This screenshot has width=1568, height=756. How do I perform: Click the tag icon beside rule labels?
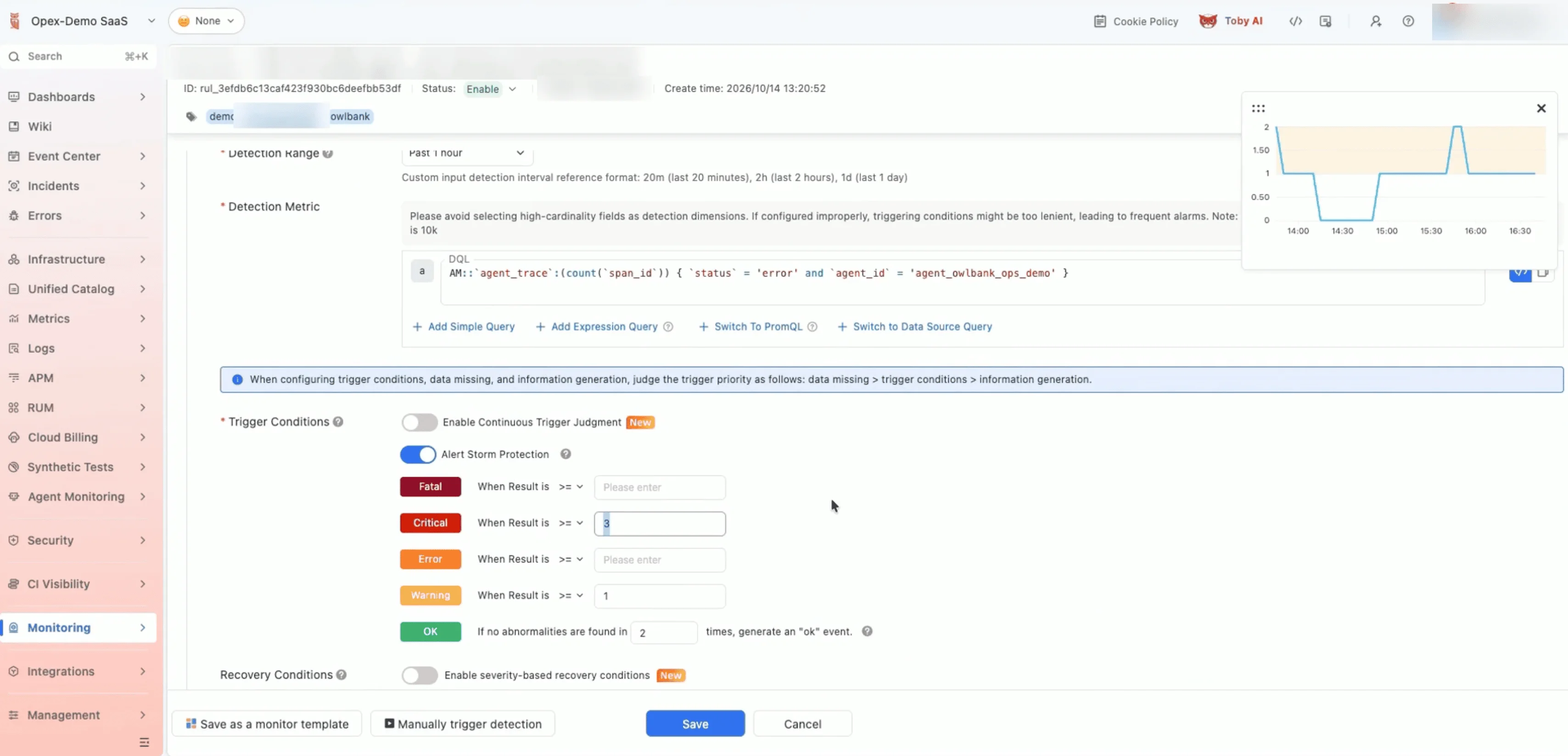pyautogui.click(x=191, y=116)
